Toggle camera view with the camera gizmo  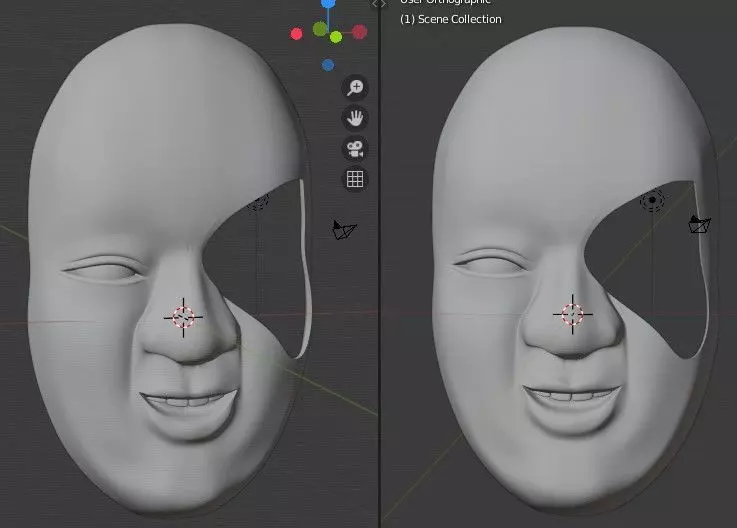(355, 149)
